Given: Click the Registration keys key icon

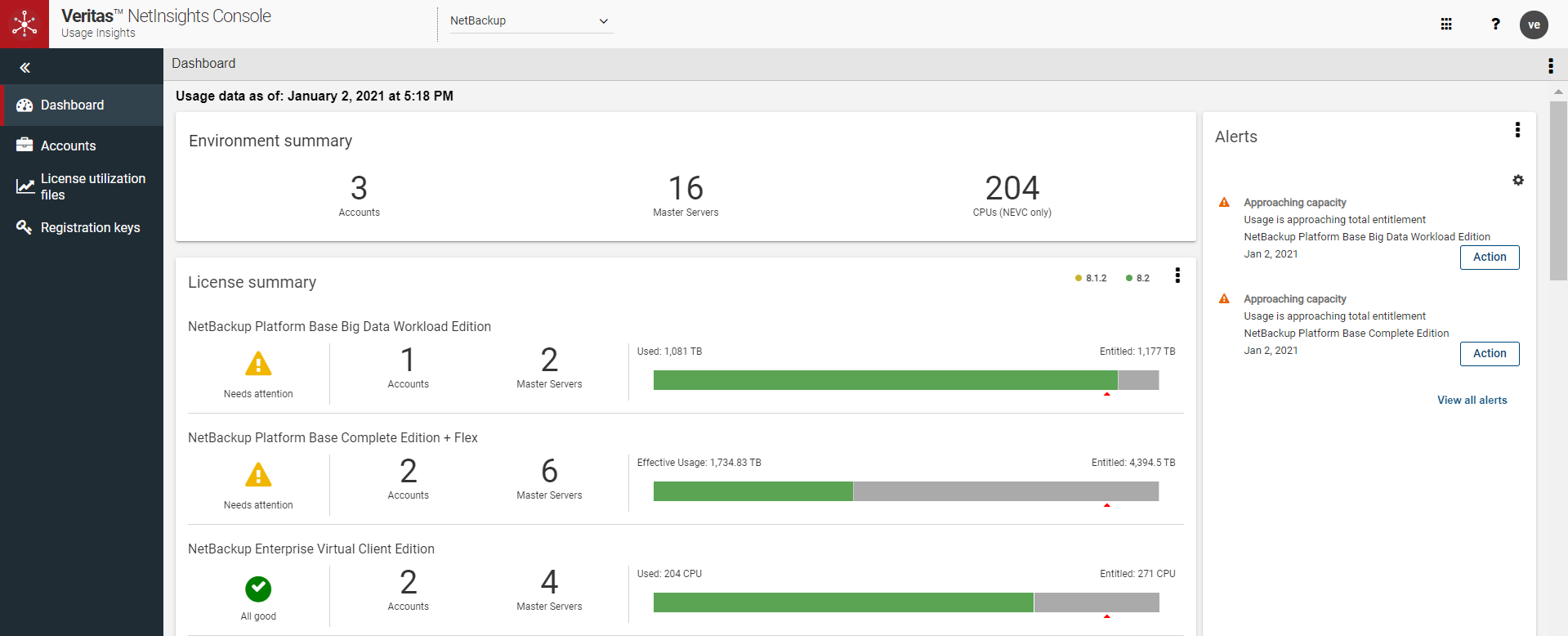Looking at the screenshot, I should 25,226.
